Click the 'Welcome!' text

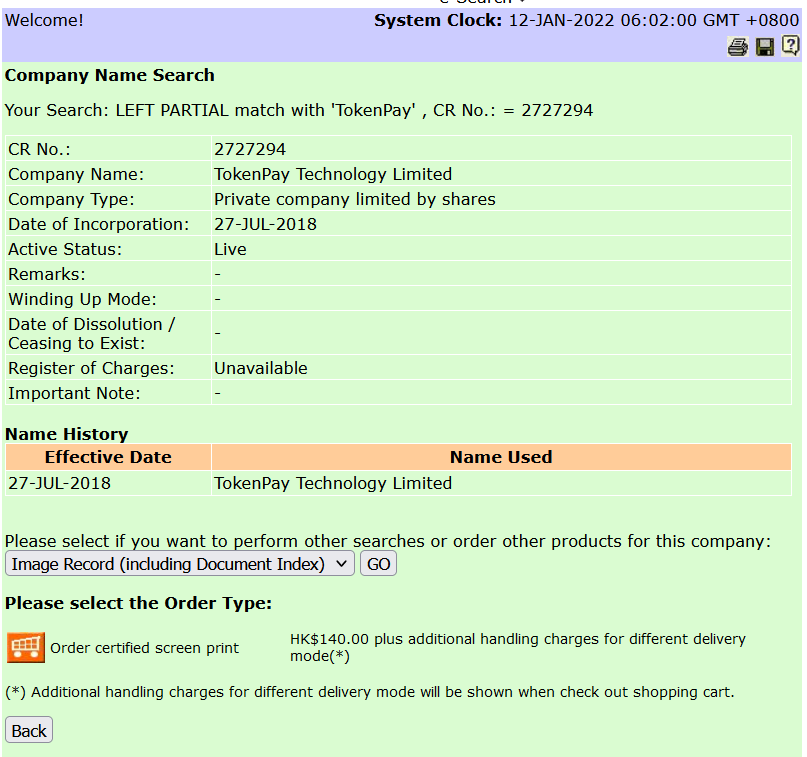(44, 21)
